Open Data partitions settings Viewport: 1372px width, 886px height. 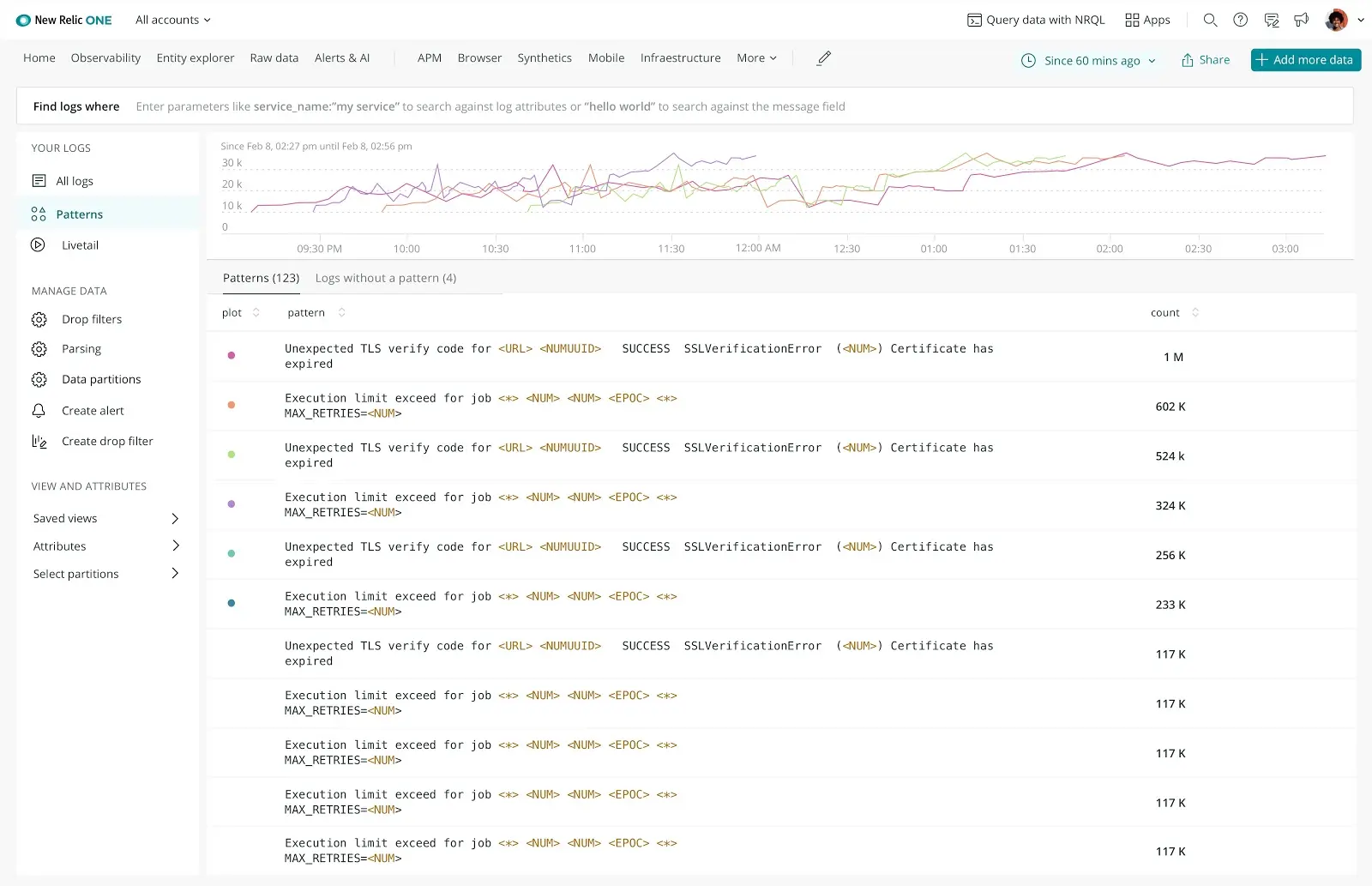[101, 378]
